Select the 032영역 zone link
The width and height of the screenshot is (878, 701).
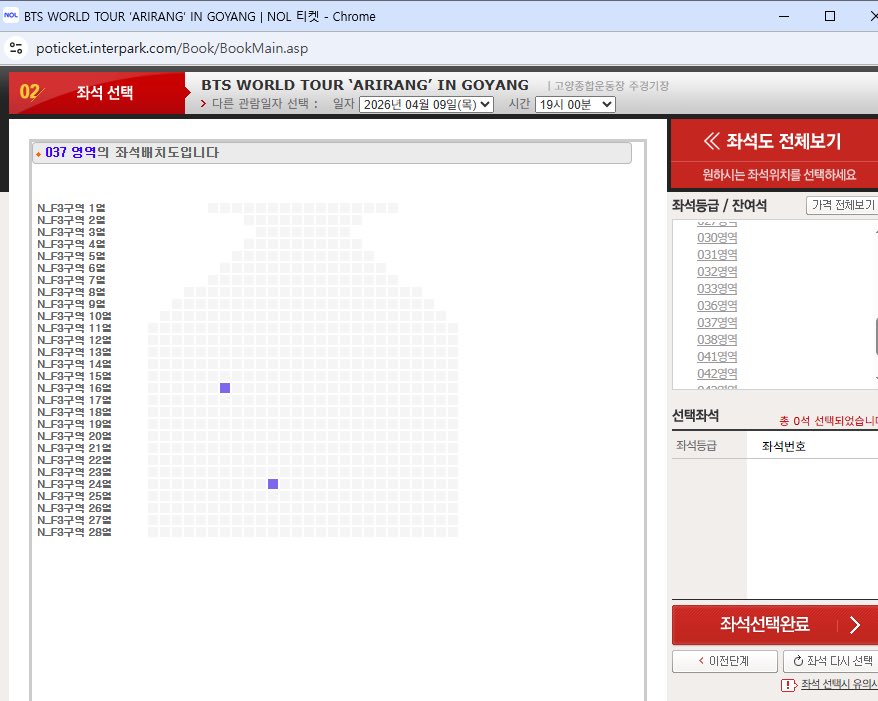[717, 272]
